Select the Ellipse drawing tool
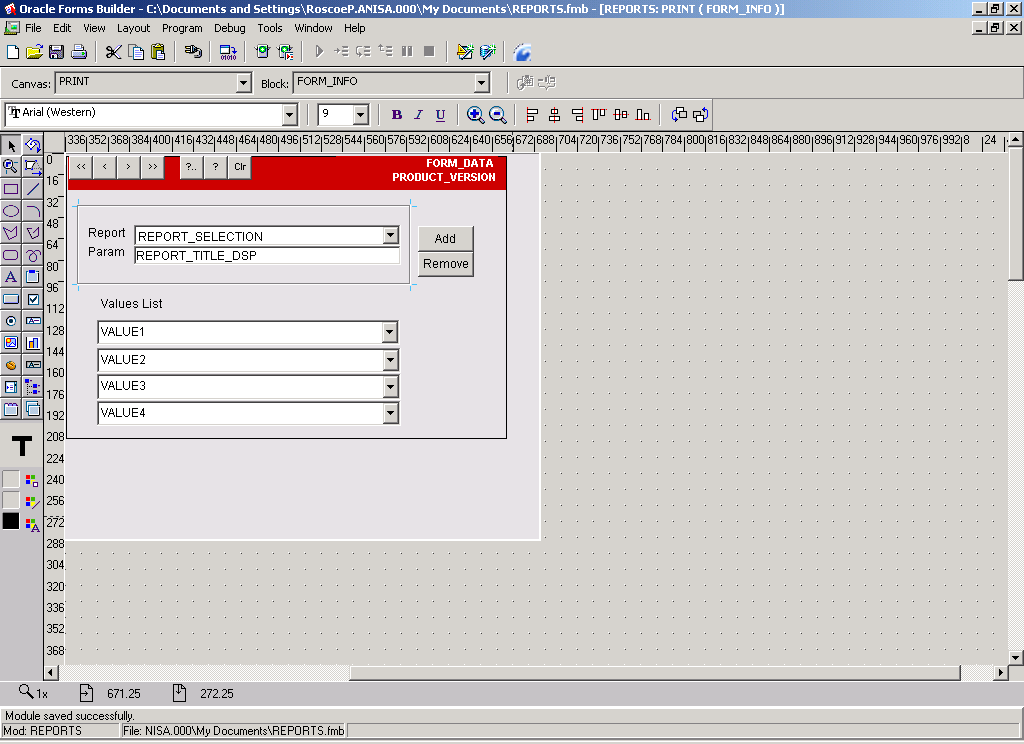The width and height of the screenshot is (1024, 744). pyautogui.click(x=10, y=211)
